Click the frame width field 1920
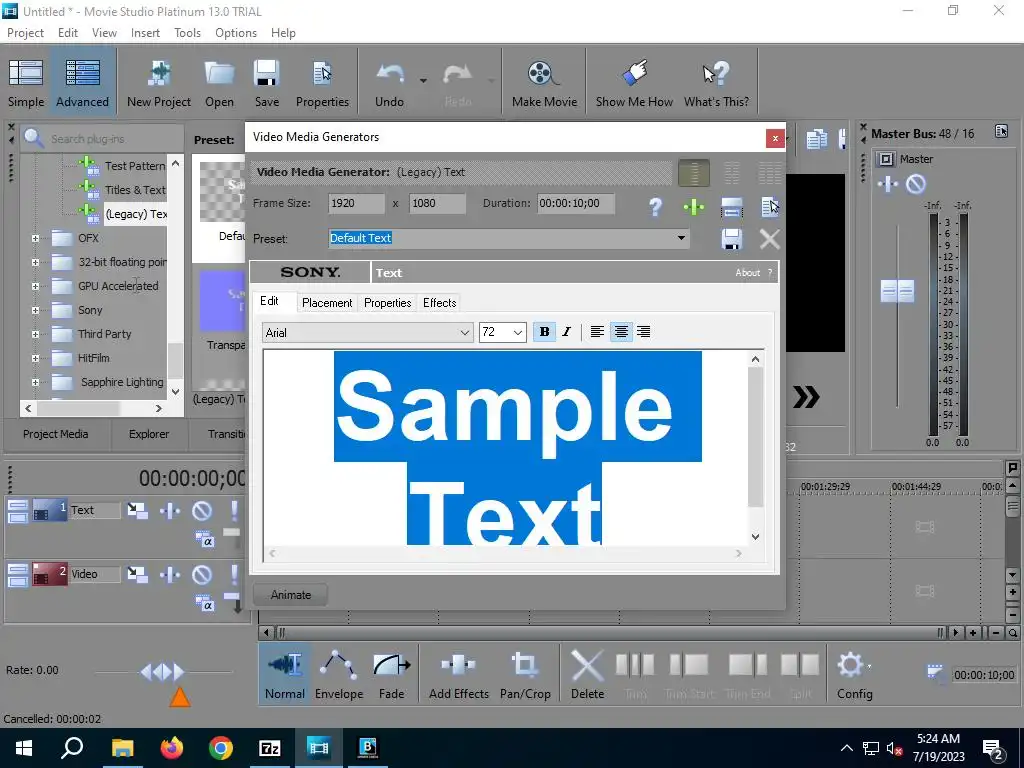The image size is (1024, 768). (357, 203)
